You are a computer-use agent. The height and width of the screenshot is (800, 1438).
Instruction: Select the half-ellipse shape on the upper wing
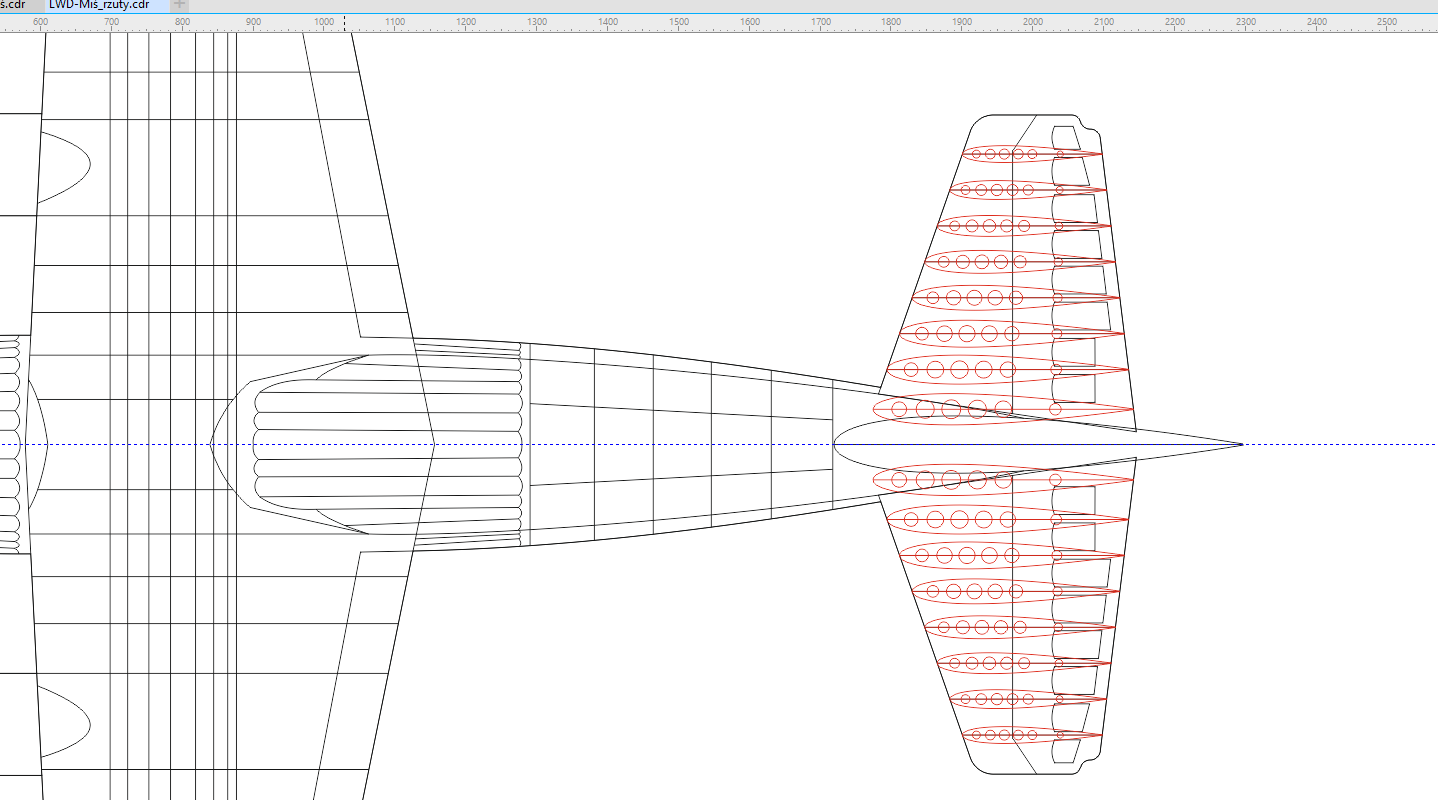coord(64,163)
